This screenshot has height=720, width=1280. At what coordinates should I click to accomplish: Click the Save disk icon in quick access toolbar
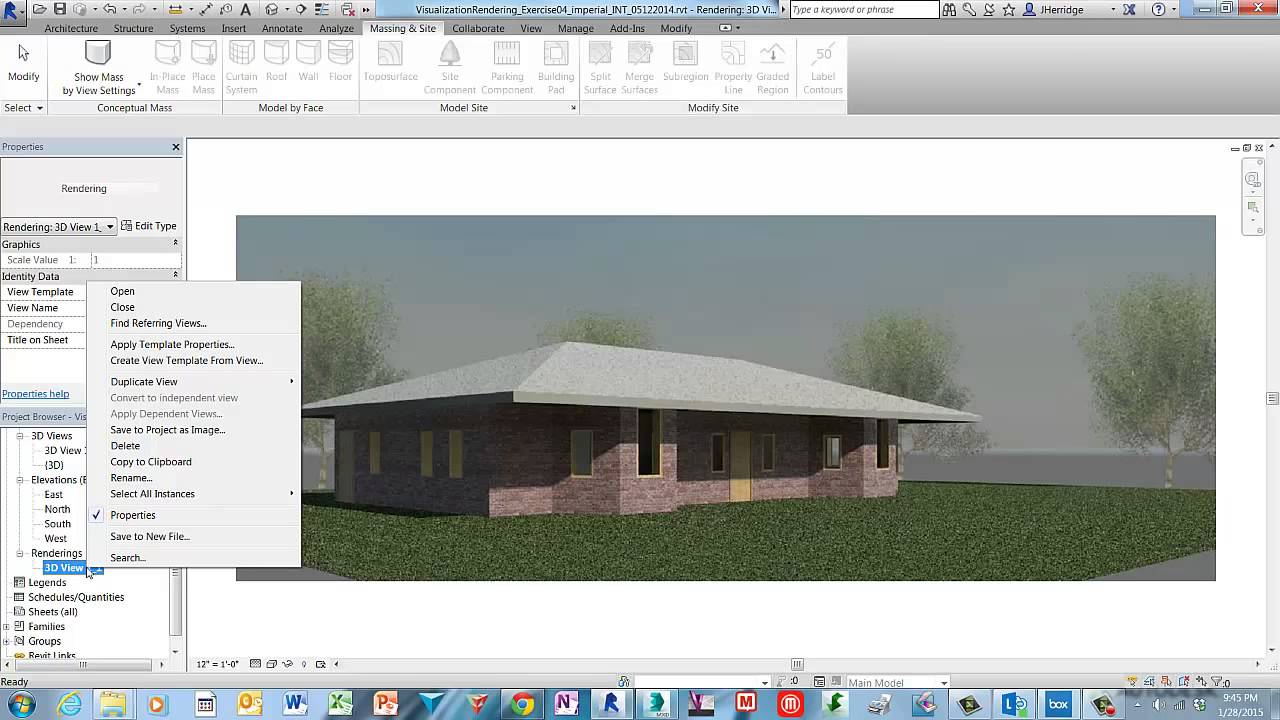(60, 9)
